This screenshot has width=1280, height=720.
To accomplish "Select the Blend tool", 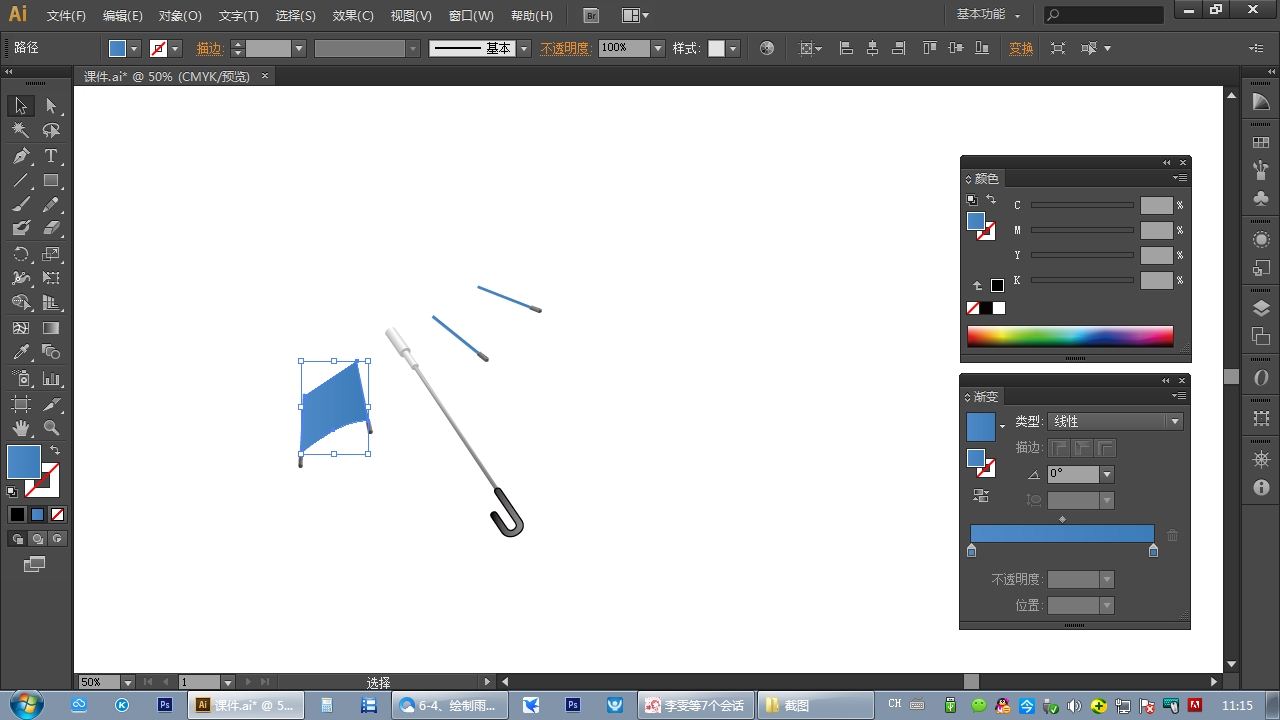I will coord(51,352).
